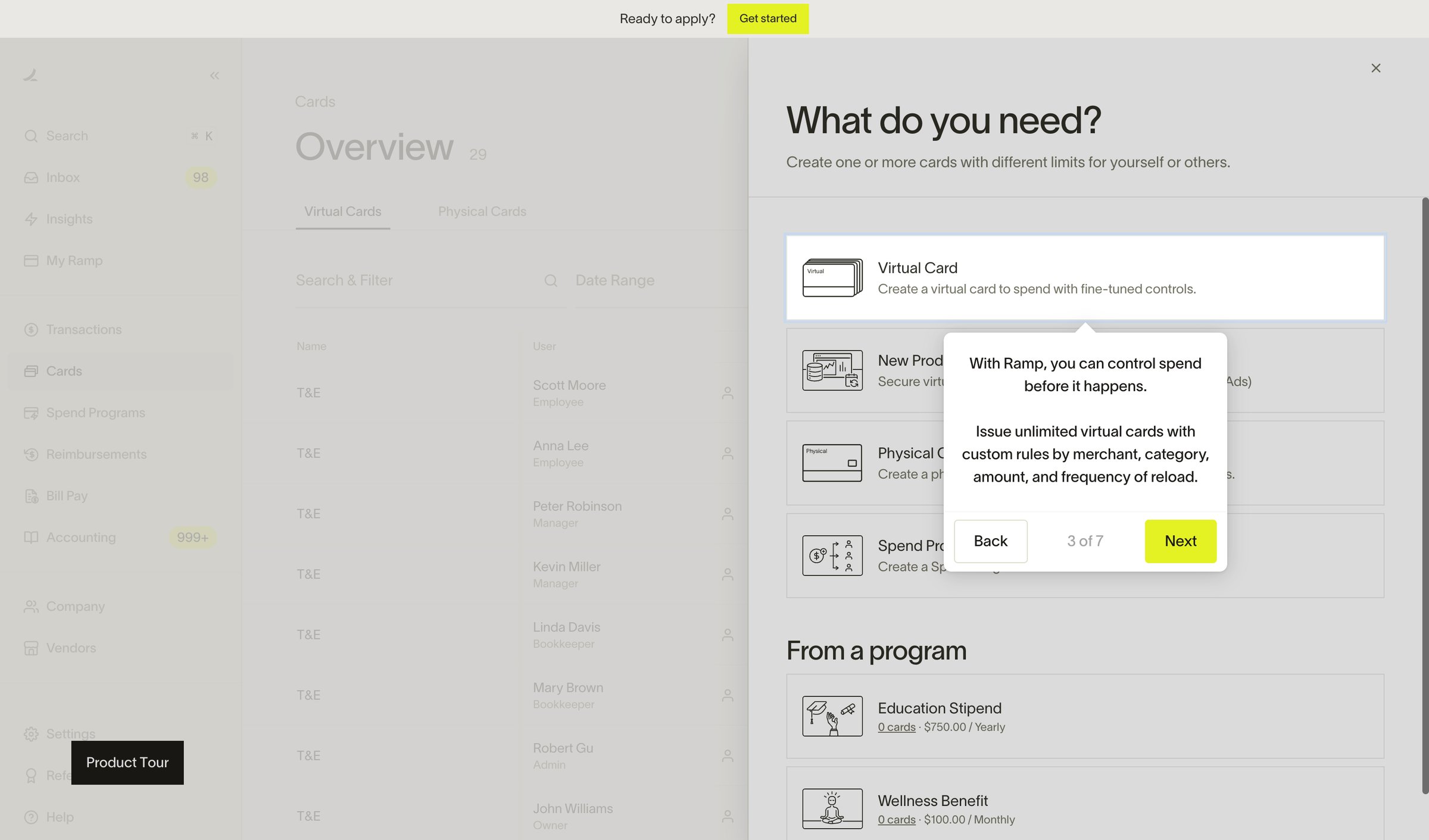Viewport: 1429px width, 840px height.
Task: Click the Virtual Card stacked cards icon
Action: click(x=832, y=278)
